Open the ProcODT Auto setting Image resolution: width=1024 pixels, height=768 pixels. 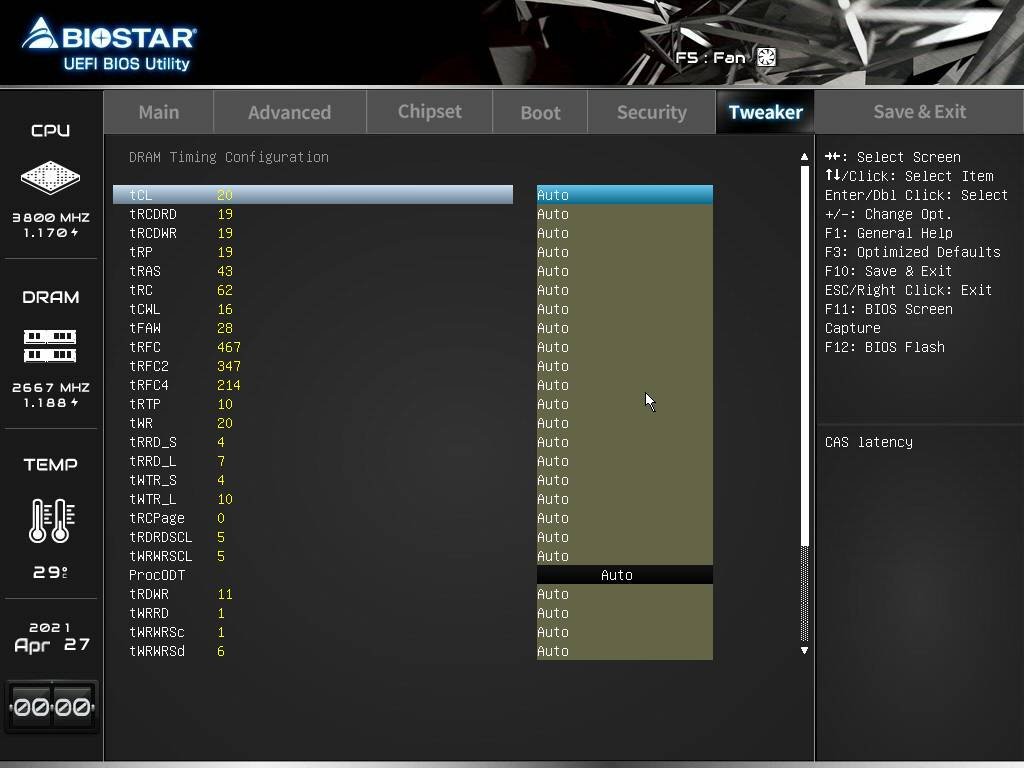tap(624, 575)
